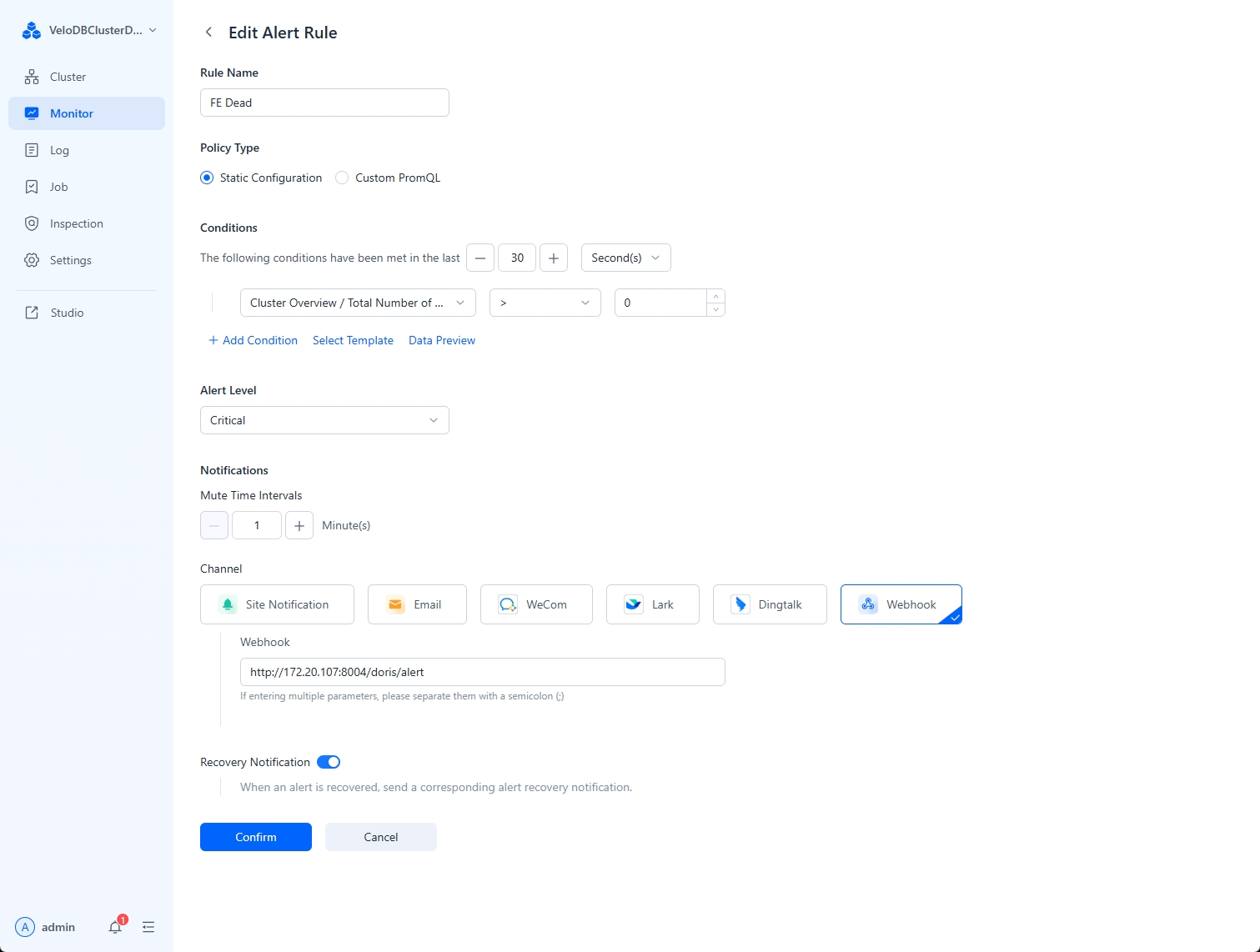Select the Dingtalk channel
Screen dimensions: 1260x952
[769, 604]
